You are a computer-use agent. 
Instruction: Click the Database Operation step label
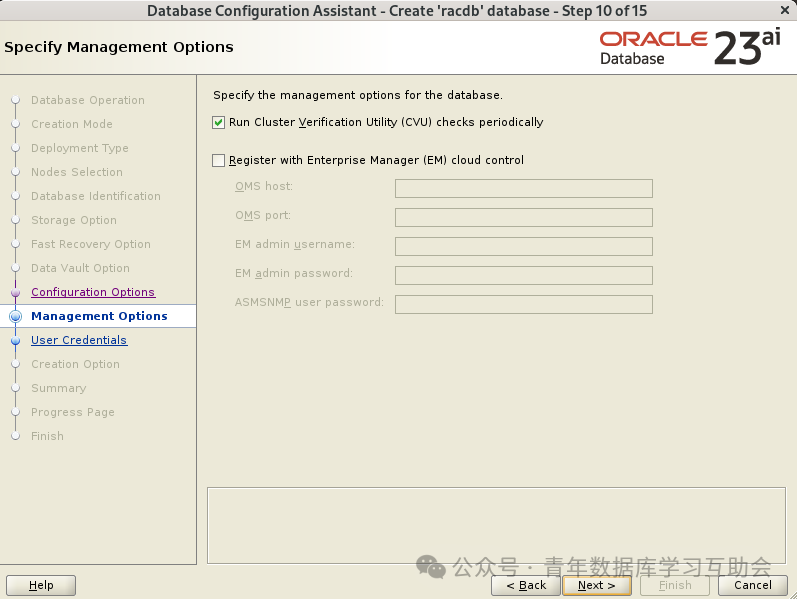click(87, 100)
